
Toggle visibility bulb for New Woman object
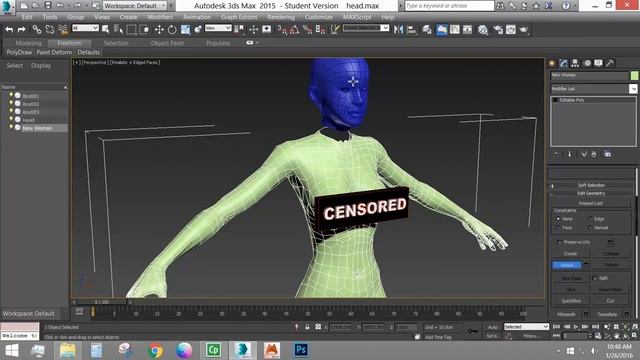pyautogui.click(x=11, y=127)
